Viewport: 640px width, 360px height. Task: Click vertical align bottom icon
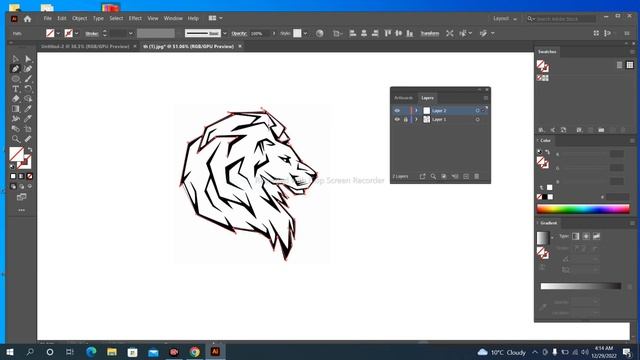click(x=410, y=33)
